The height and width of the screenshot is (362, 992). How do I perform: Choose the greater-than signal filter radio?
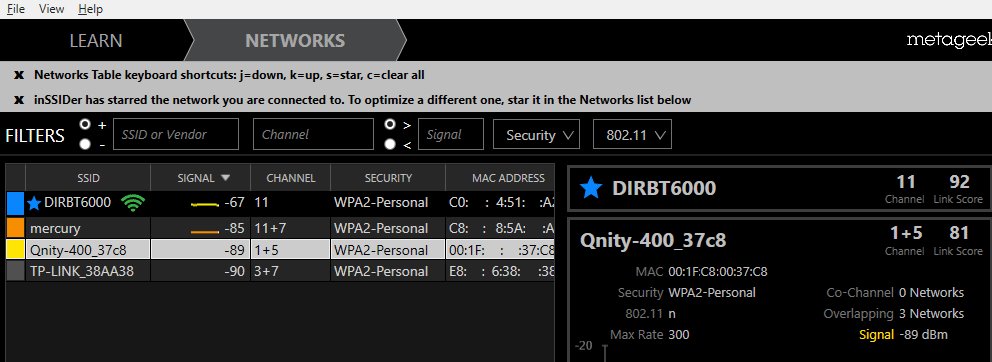pyautogui.click(x=390, y=124)
